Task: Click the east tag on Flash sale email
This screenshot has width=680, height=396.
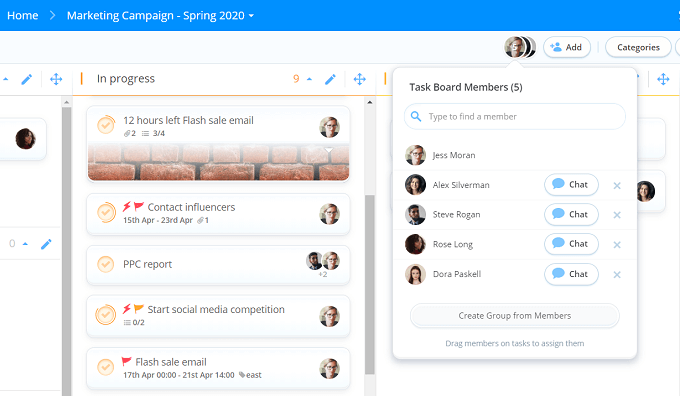Action: [250, 375]
